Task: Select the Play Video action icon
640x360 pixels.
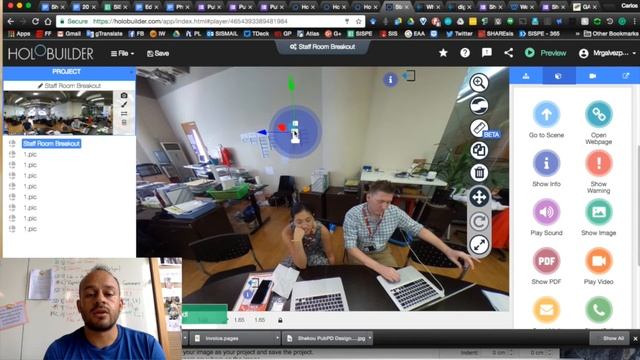Action: tap(598, 261)
